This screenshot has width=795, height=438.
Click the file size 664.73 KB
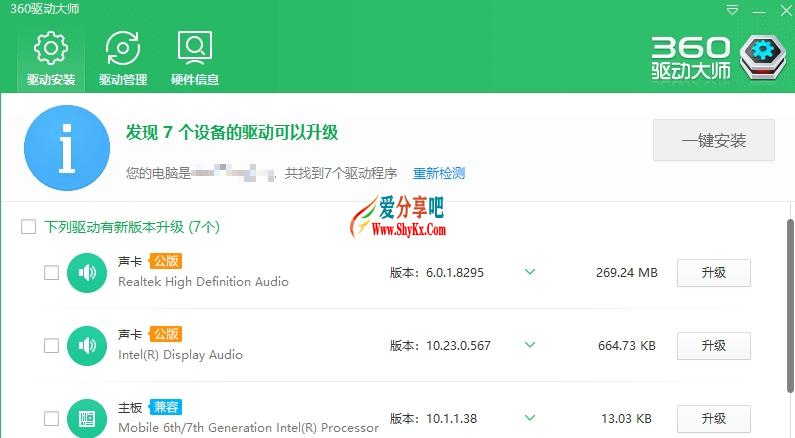pos(627,346)
